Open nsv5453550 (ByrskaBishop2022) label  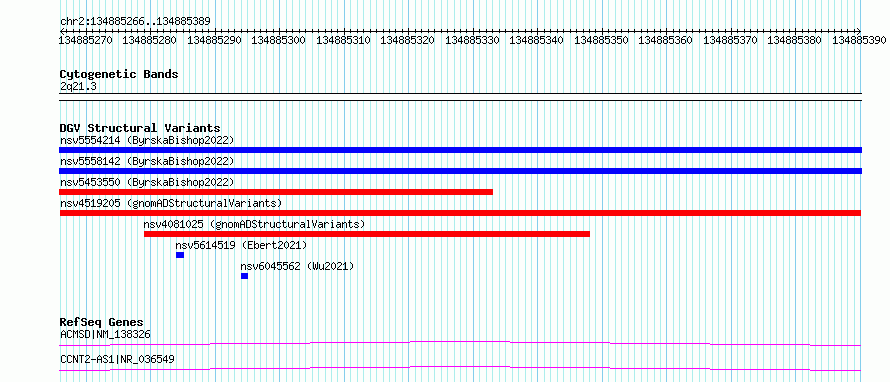click(147, 182)
